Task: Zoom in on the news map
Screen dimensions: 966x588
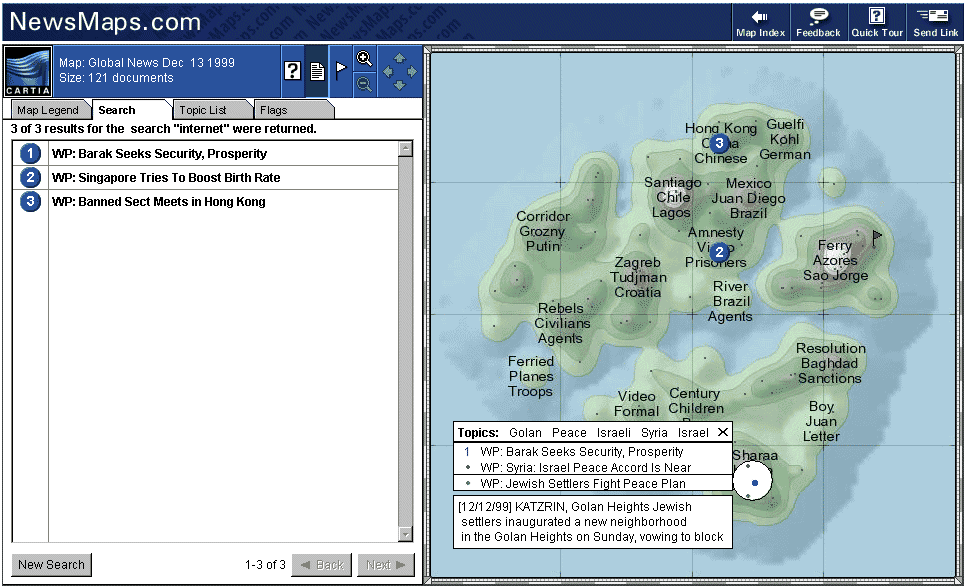Action: [x=364, y=58]
